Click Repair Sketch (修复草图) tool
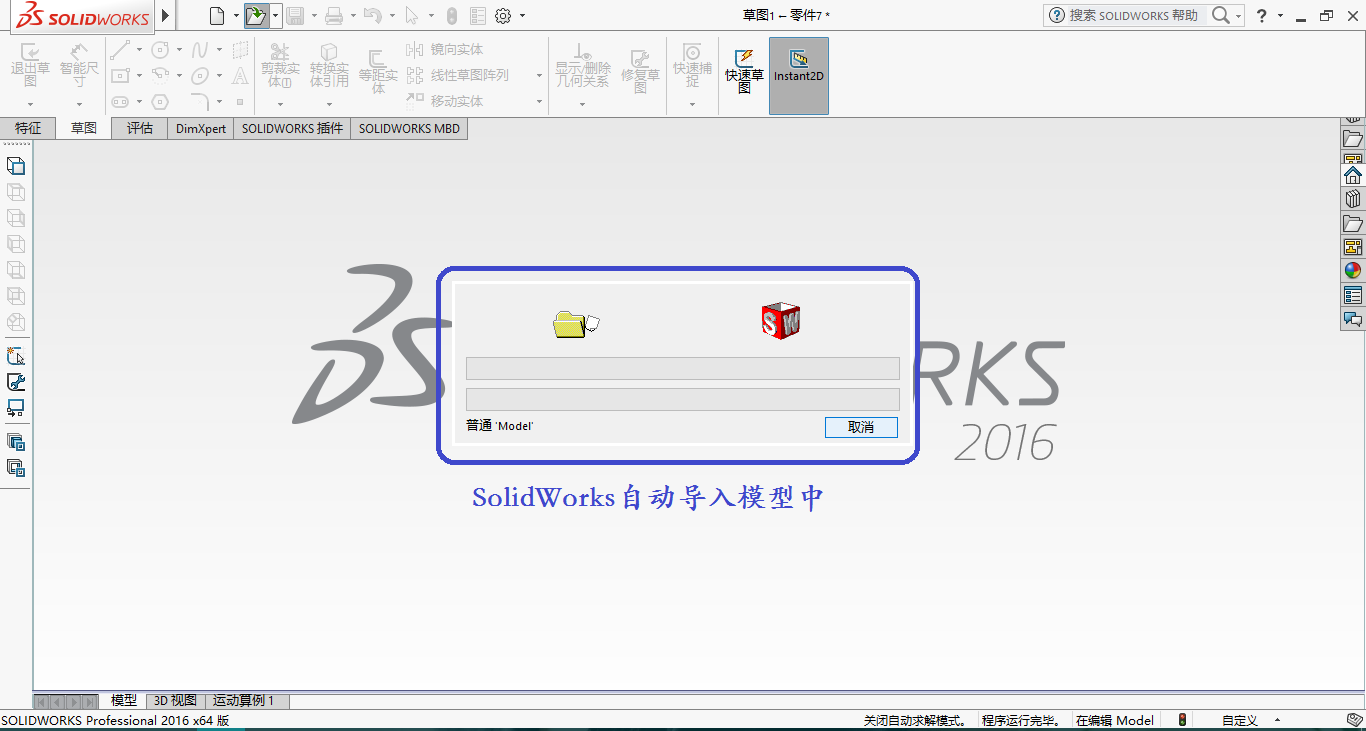This screenshot has height=731, width=1366. (640, 72)
